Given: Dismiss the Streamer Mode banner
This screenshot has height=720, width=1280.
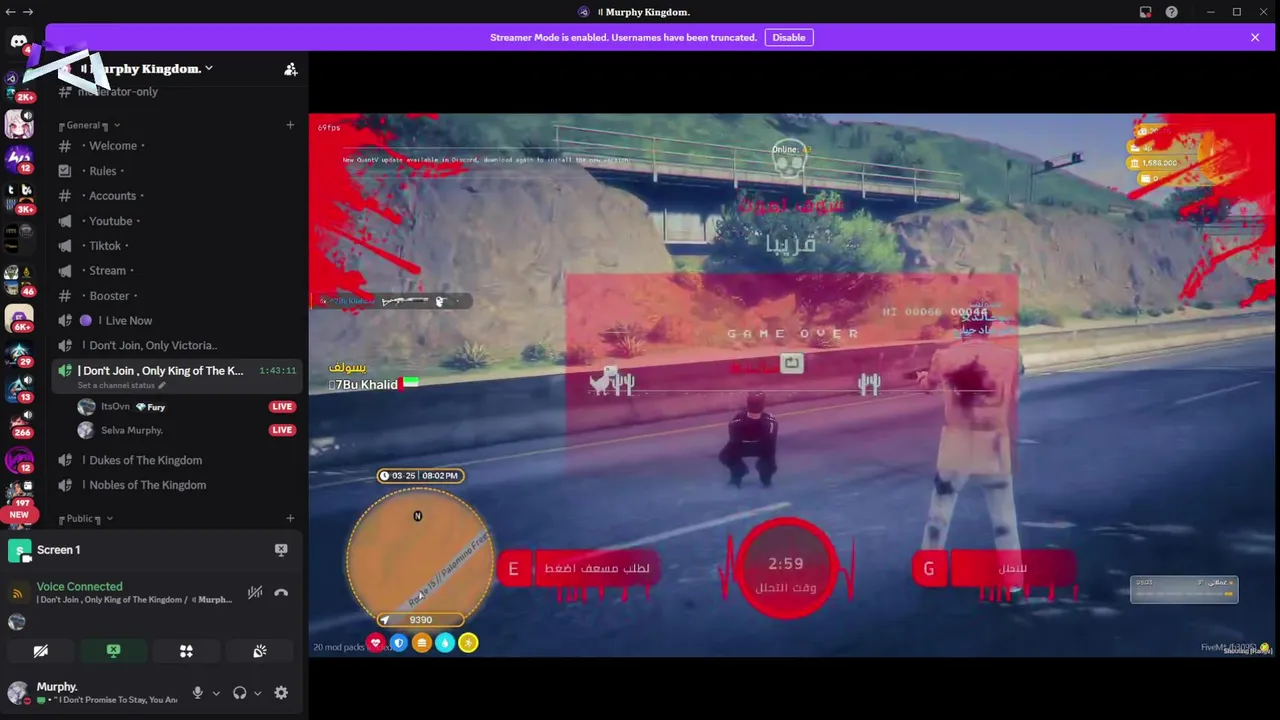Looking at the screenshot, I should tap(1255, 37).
